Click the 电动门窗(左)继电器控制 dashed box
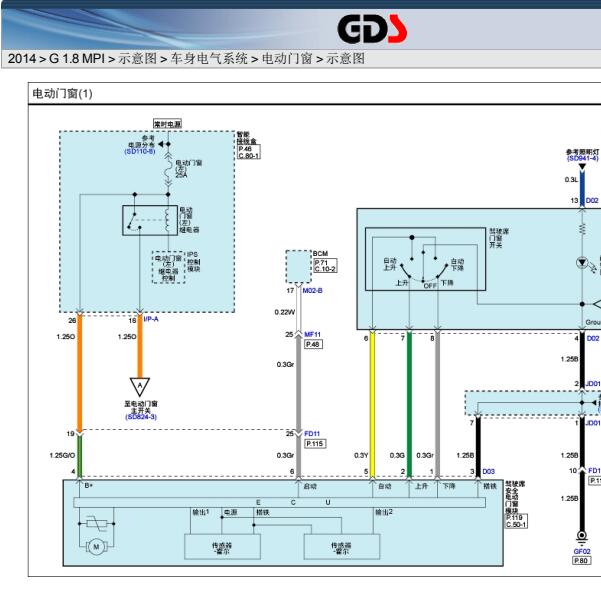The image size is (601, 600). coord(169,267)
